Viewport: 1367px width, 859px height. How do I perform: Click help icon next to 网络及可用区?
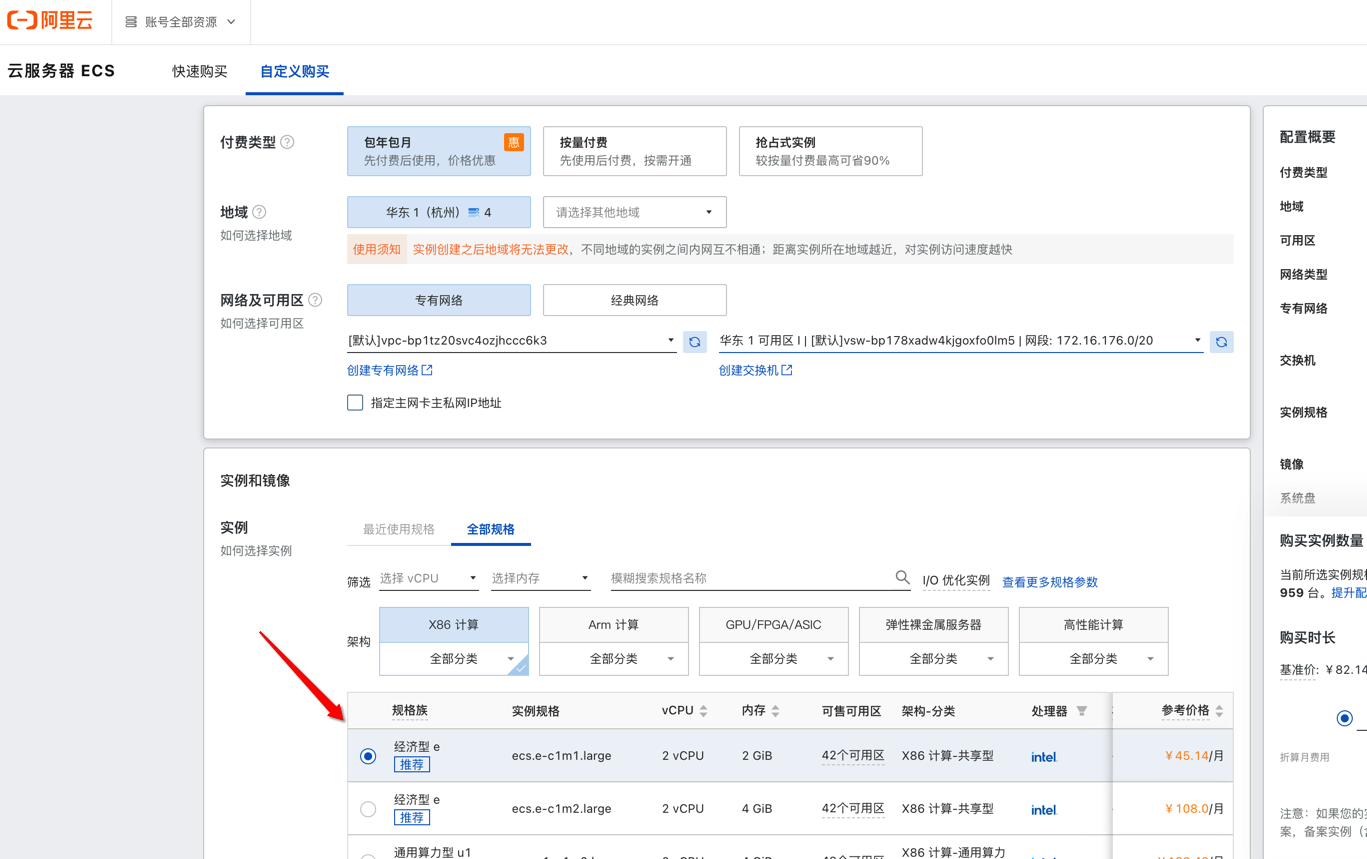pos(315,300)
